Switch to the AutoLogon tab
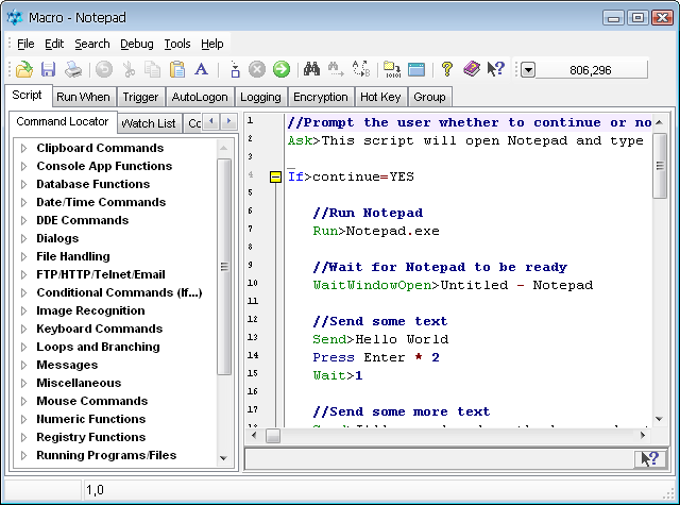 200,97
